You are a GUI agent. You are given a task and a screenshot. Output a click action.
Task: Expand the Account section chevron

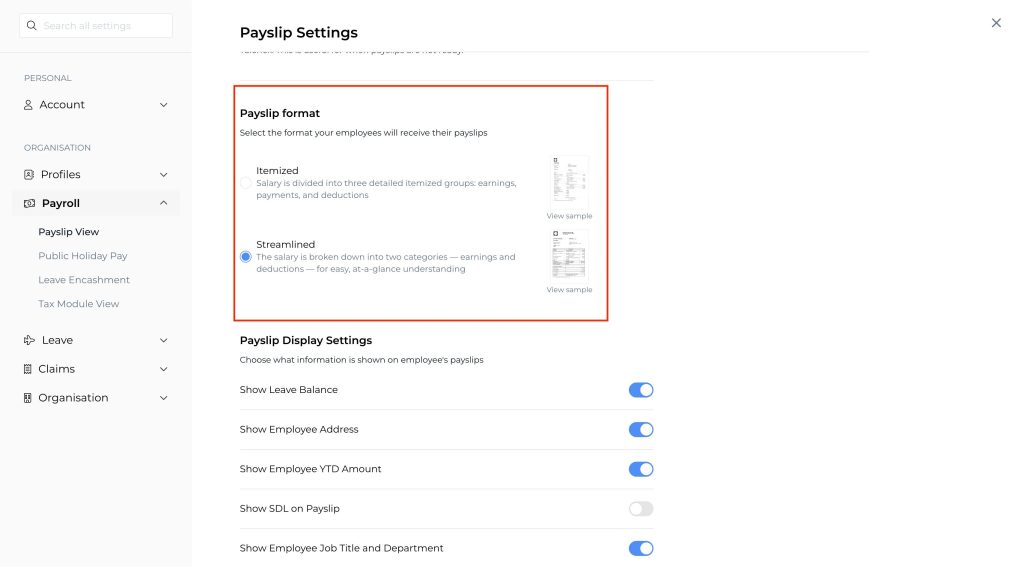[164, 105]
